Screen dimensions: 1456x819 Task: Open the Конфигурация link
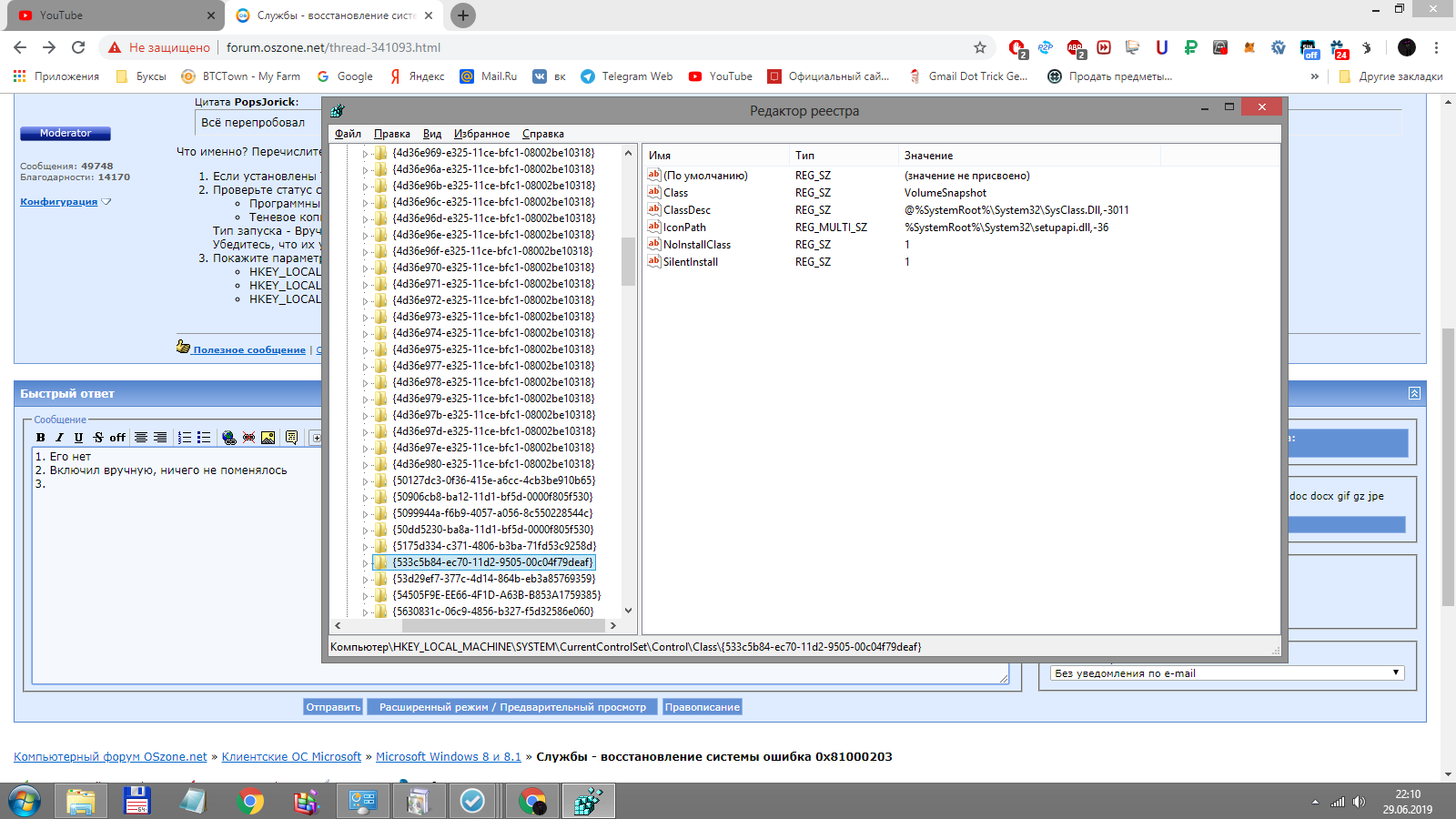click(59, 202)
